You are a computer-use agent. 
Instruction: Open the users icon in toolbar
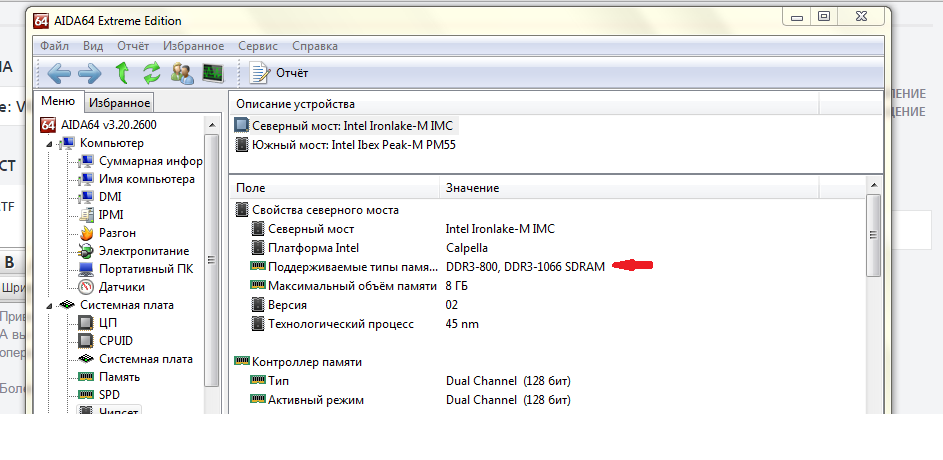coord(182,73)
